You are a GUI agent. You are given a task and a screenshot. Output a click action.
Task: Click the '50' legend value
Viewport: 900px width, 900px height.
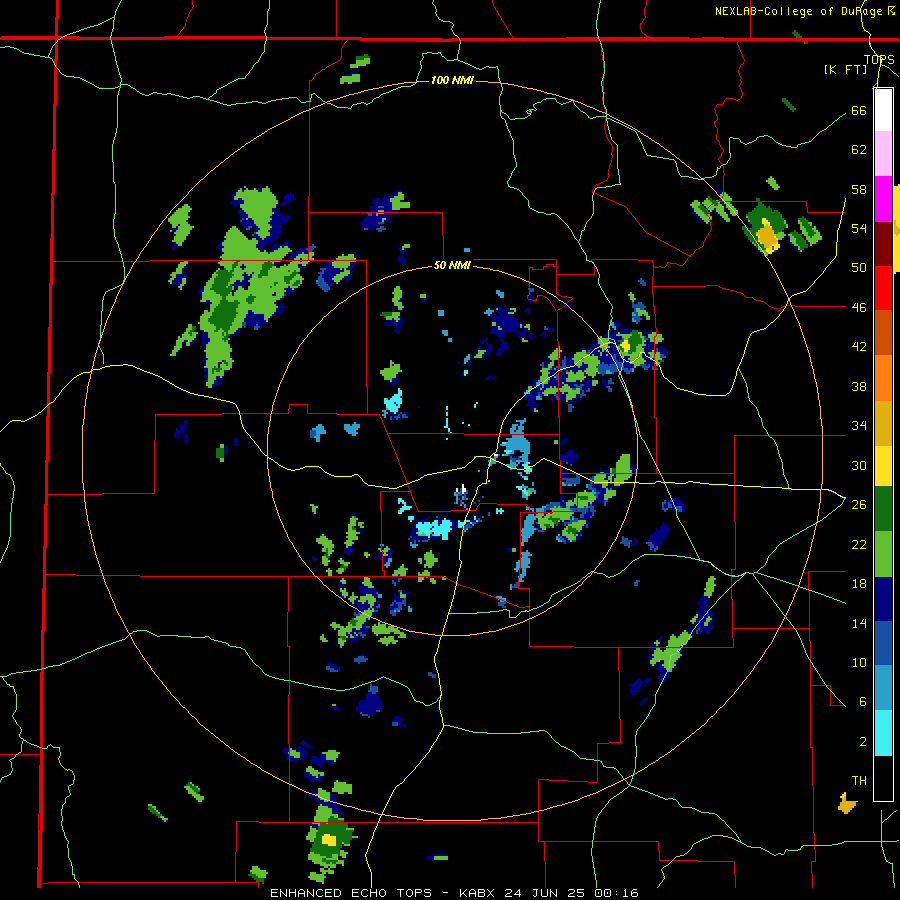pyautogui.click(x=859, y=268)
